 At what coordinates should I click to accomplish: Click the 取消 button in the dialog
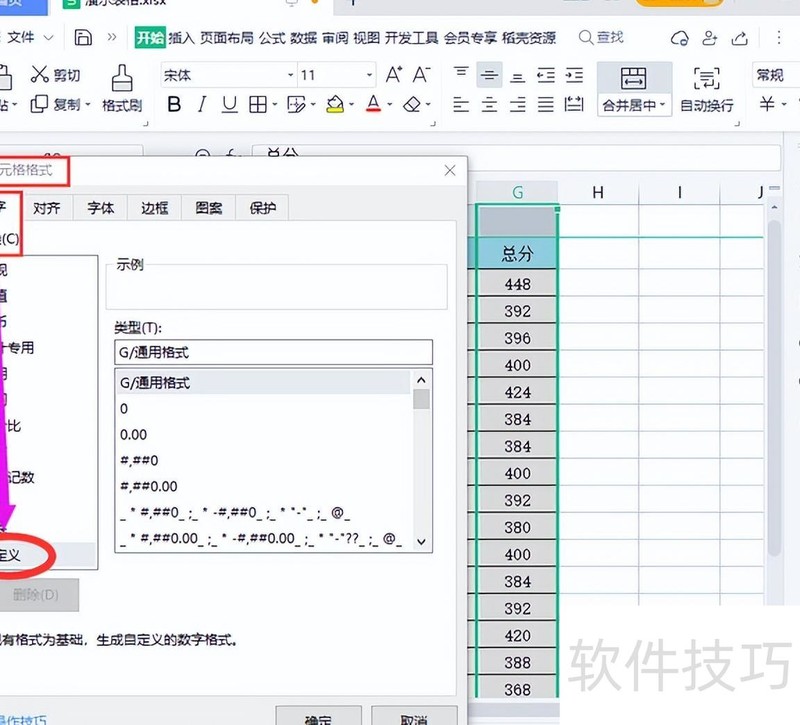click(x=414, y=718)
